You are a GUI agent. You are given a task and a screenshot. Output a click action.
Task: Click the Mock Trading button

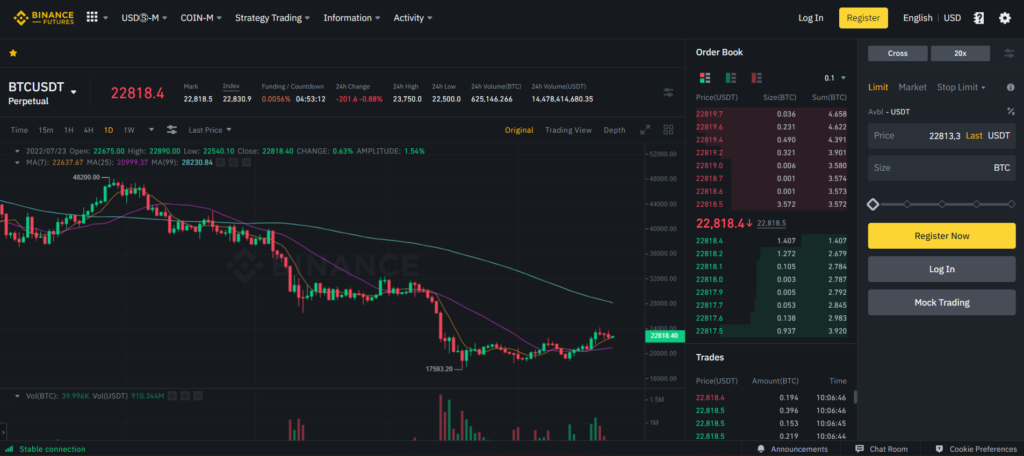pyautogui.click(x=941, y=302)
